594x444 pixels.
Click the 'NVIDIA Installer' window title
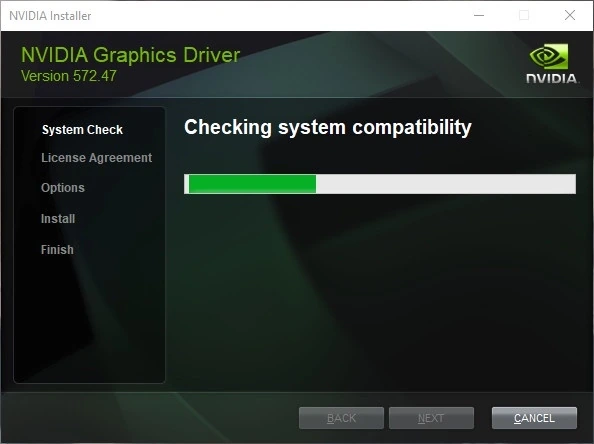50,16
